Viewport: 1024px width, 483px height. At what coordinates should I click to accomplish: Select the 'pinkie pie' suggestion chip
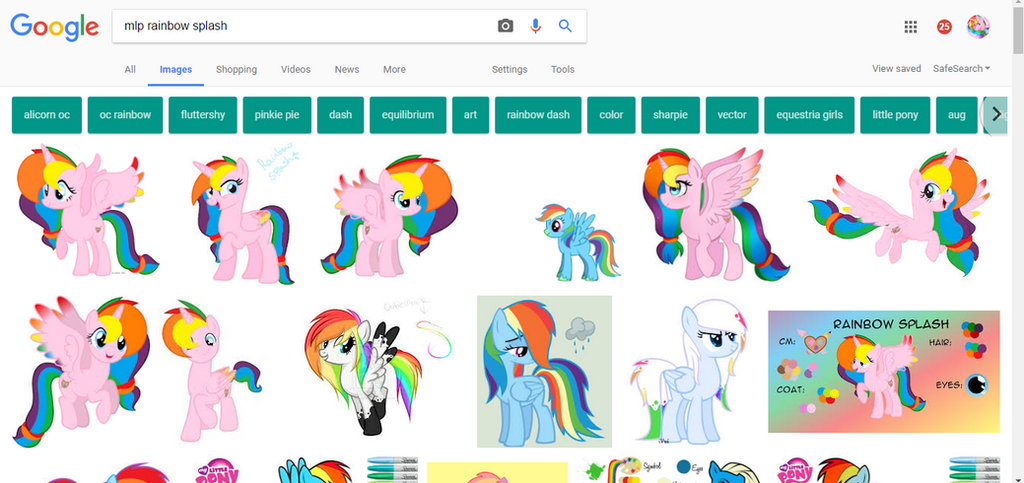(x=277, y=115)
